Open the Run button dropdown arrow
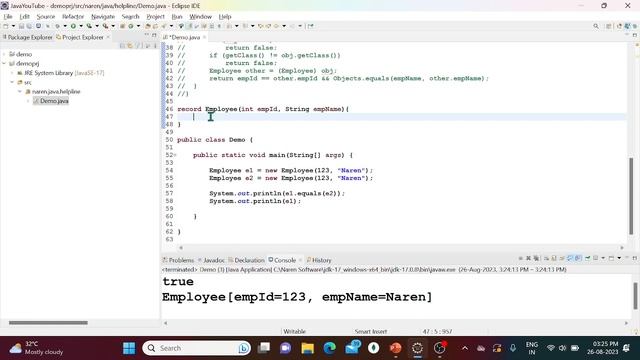The width and height of the screenshot is (640, 360). [x=81, y=26]
